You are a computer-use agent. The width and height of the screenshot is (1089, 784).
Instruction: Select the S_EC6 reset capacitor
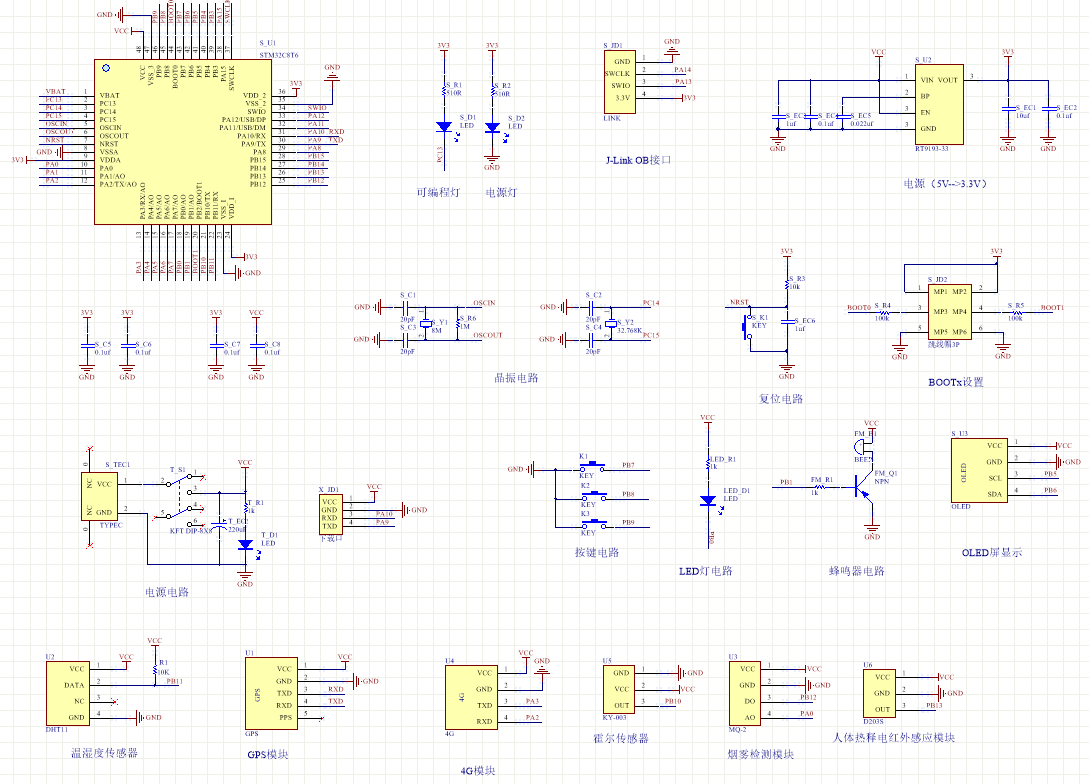[786, 322]
